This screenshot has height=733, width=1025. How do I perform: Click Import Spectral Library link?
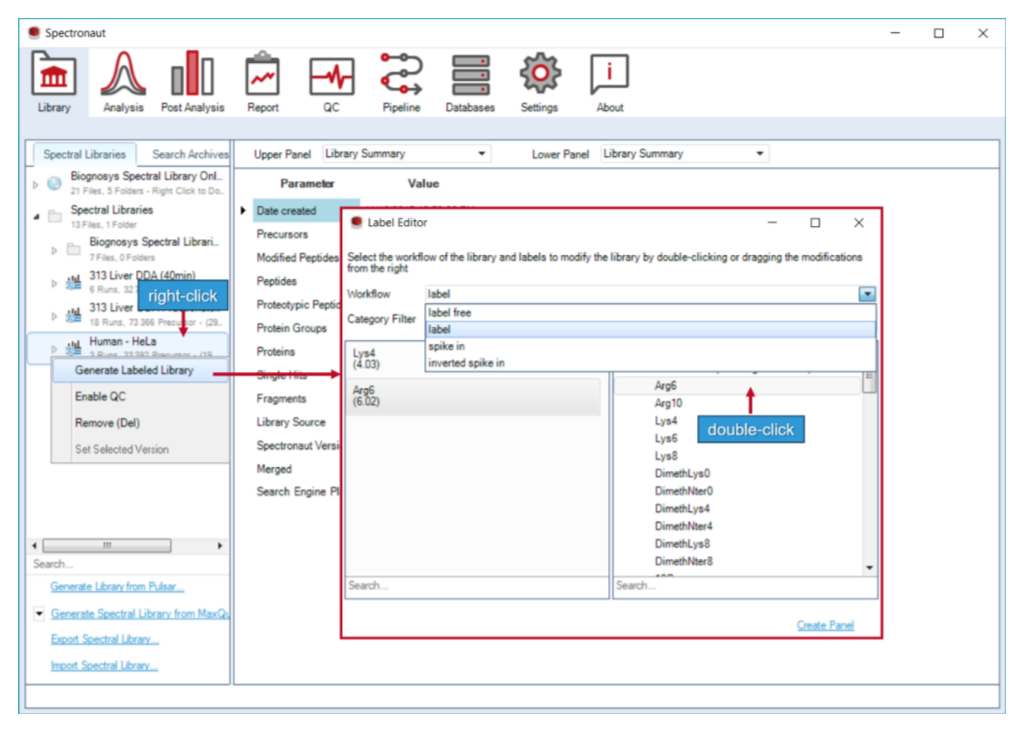coord(104,666)
